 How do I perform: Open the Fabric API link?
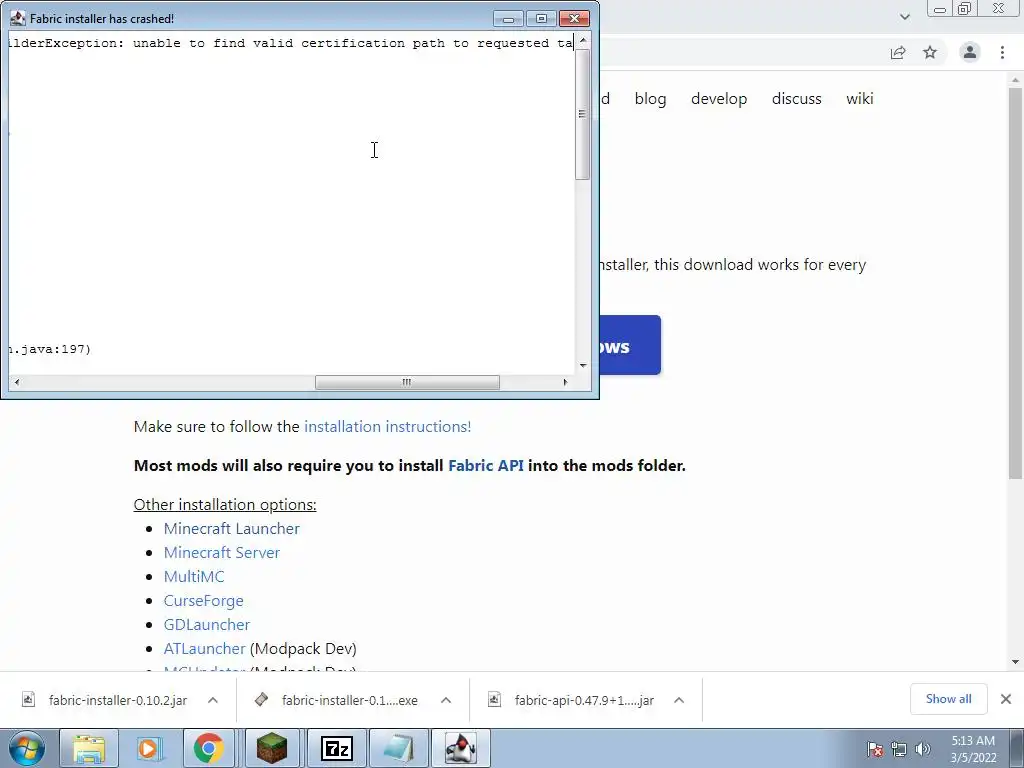[x=486, y=466]
